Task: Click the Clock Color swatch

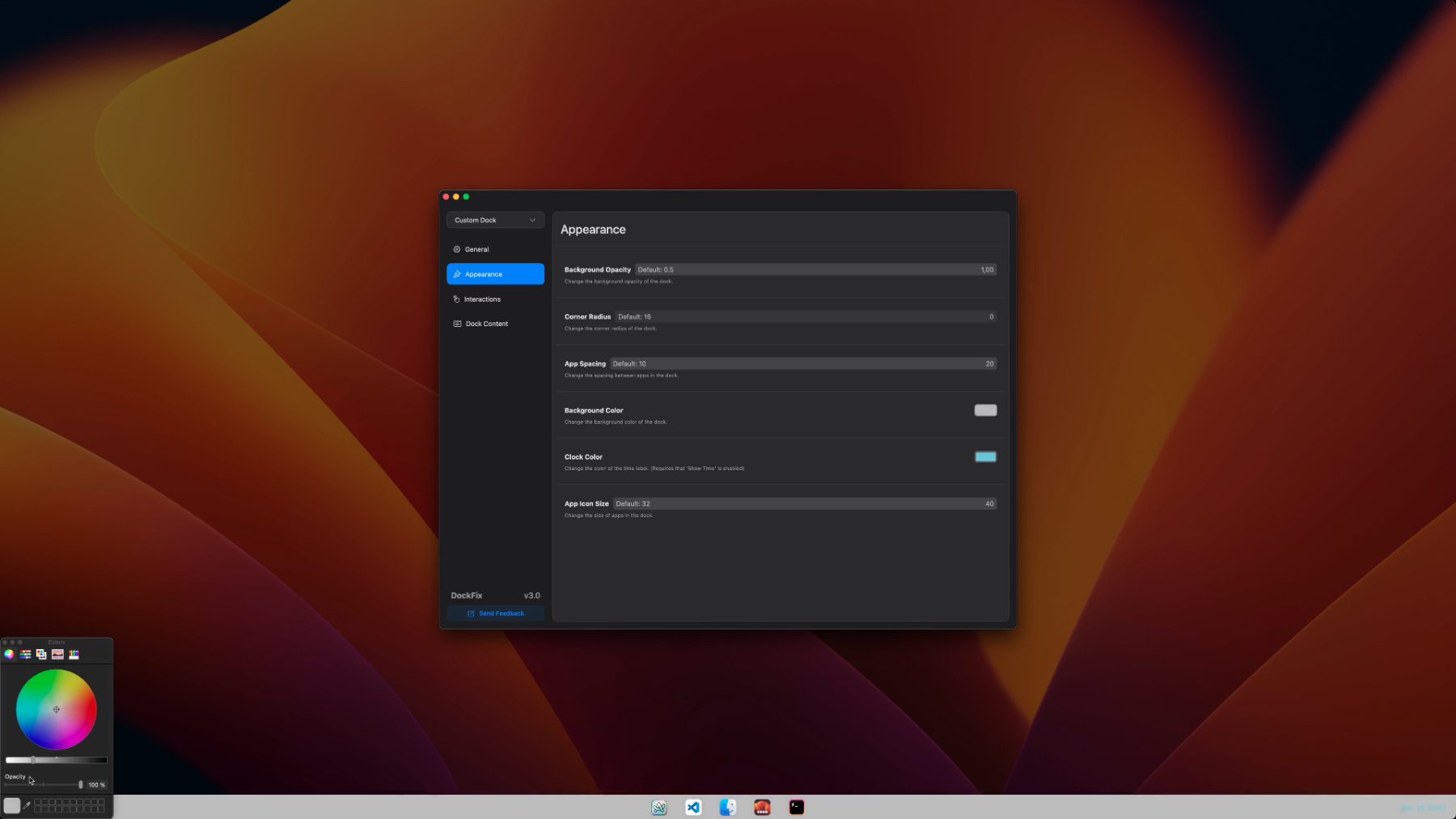Action: click(985, 457)
